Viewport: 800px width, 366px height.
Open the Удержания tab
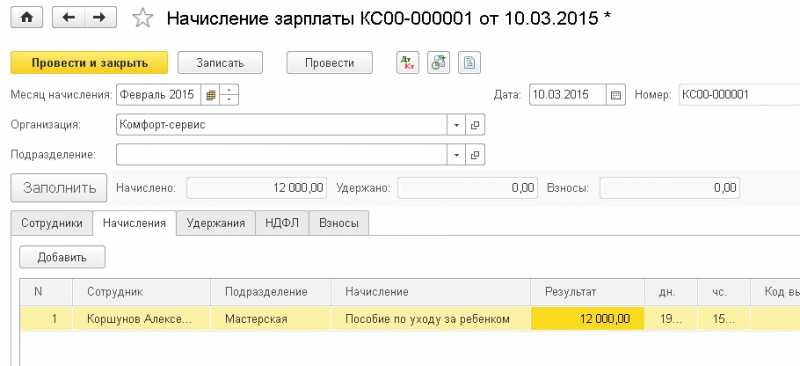(215, 223)
